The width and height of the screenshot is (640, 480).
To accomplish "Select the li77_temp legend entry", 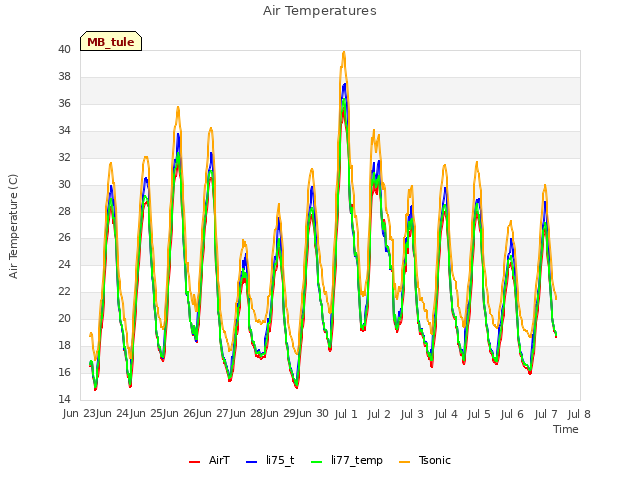I will (347, 460).
